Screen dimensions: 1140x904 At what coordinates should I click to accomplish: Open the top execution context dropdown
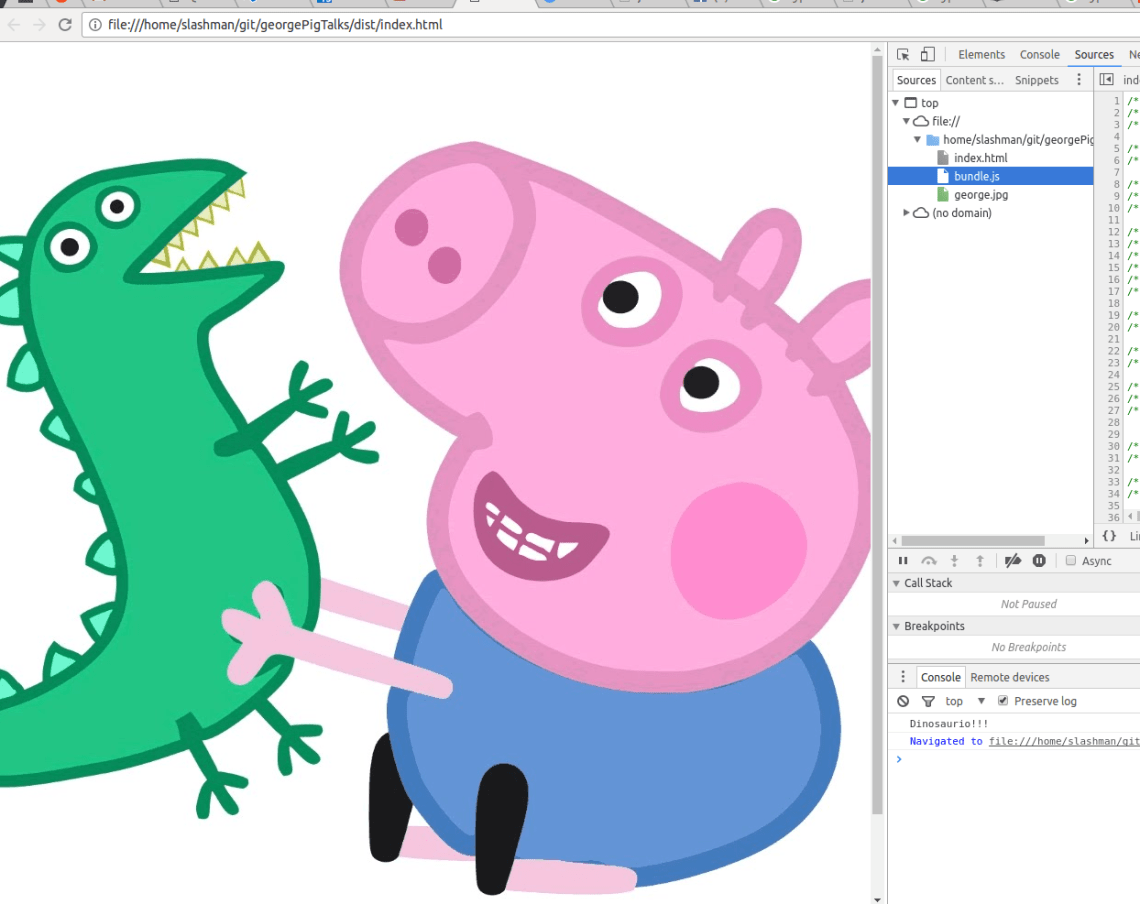pos(965,701)
